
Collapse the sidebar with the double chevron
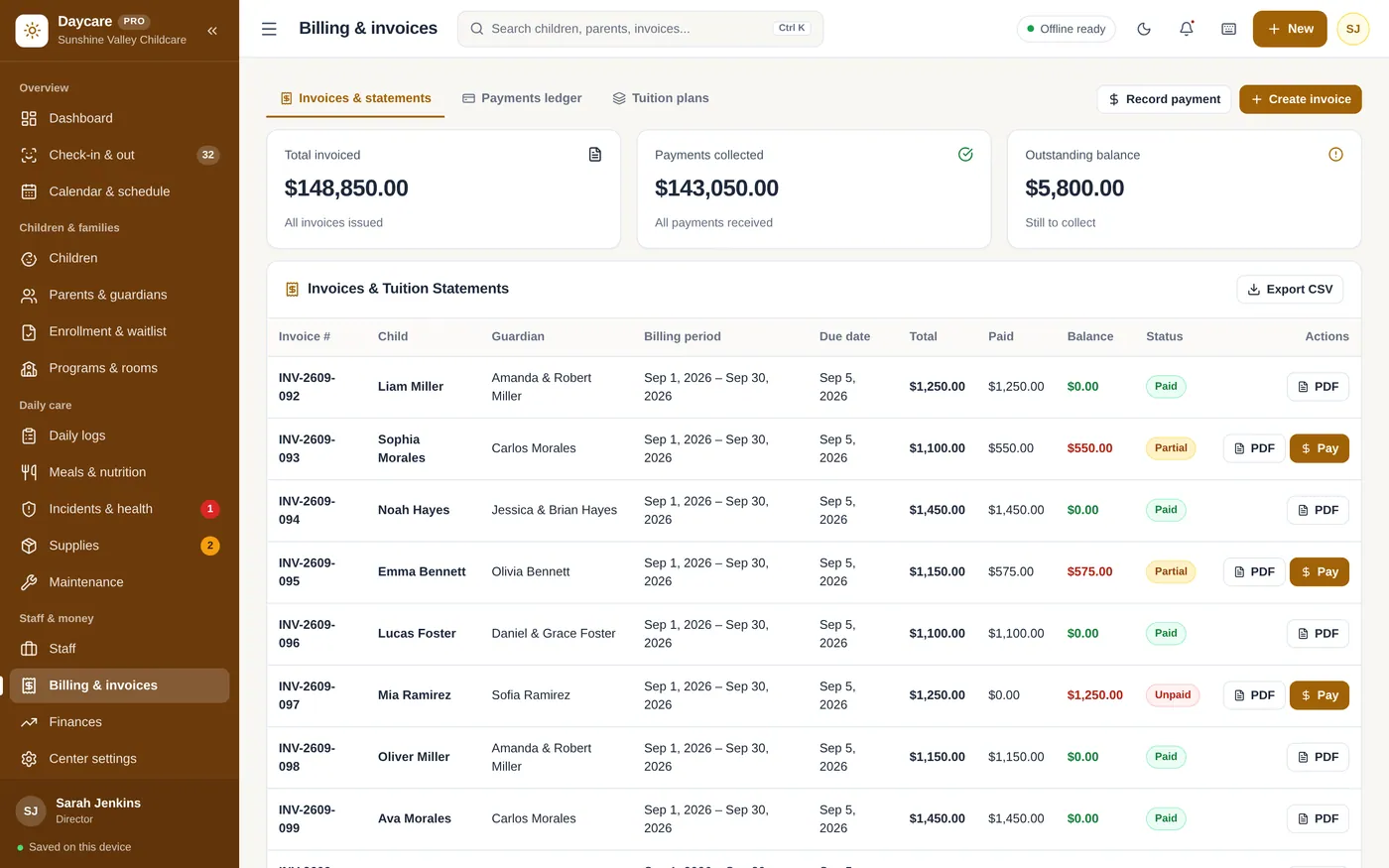pos(212,31)
